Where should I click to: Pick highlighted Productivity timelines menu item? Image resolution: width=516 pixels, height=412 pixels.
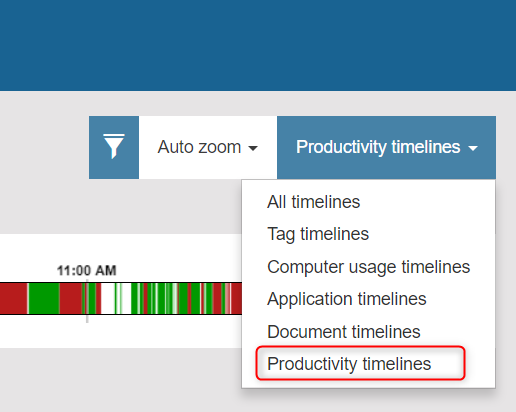[349, 364]
